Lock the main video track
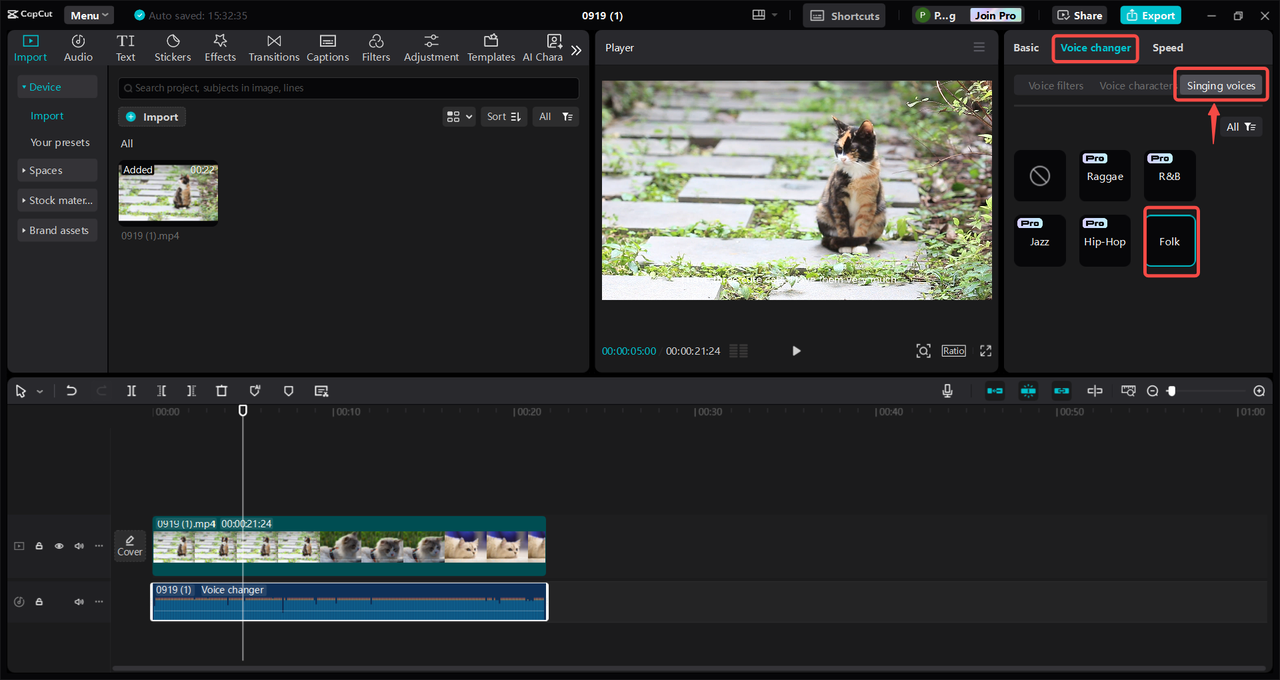Screen dimensions: 1280x680 [x=39, y=546]
